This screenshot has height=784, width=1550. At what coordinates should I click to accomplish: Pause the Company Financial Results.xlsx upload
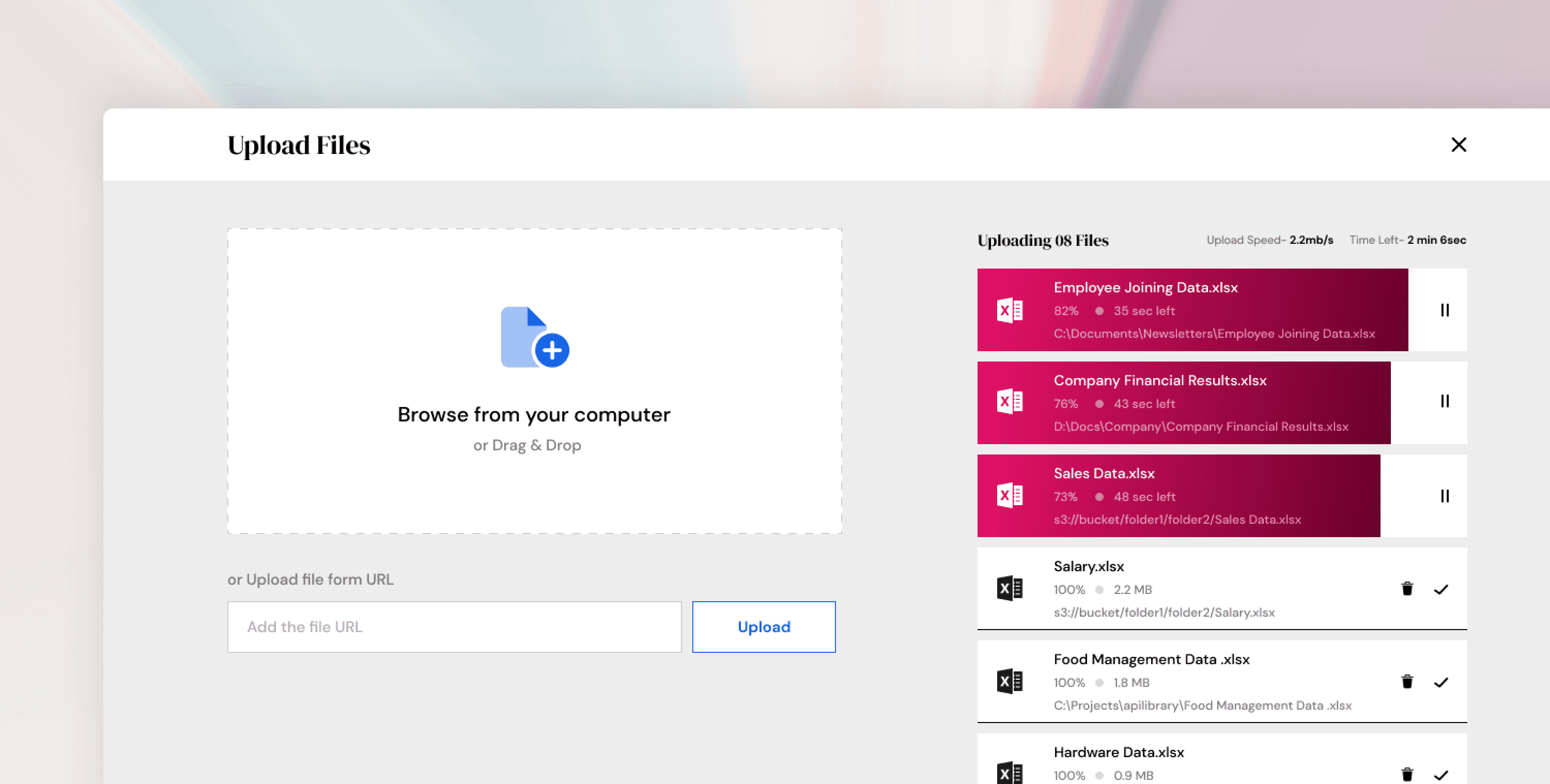[x=1444, y=401]
